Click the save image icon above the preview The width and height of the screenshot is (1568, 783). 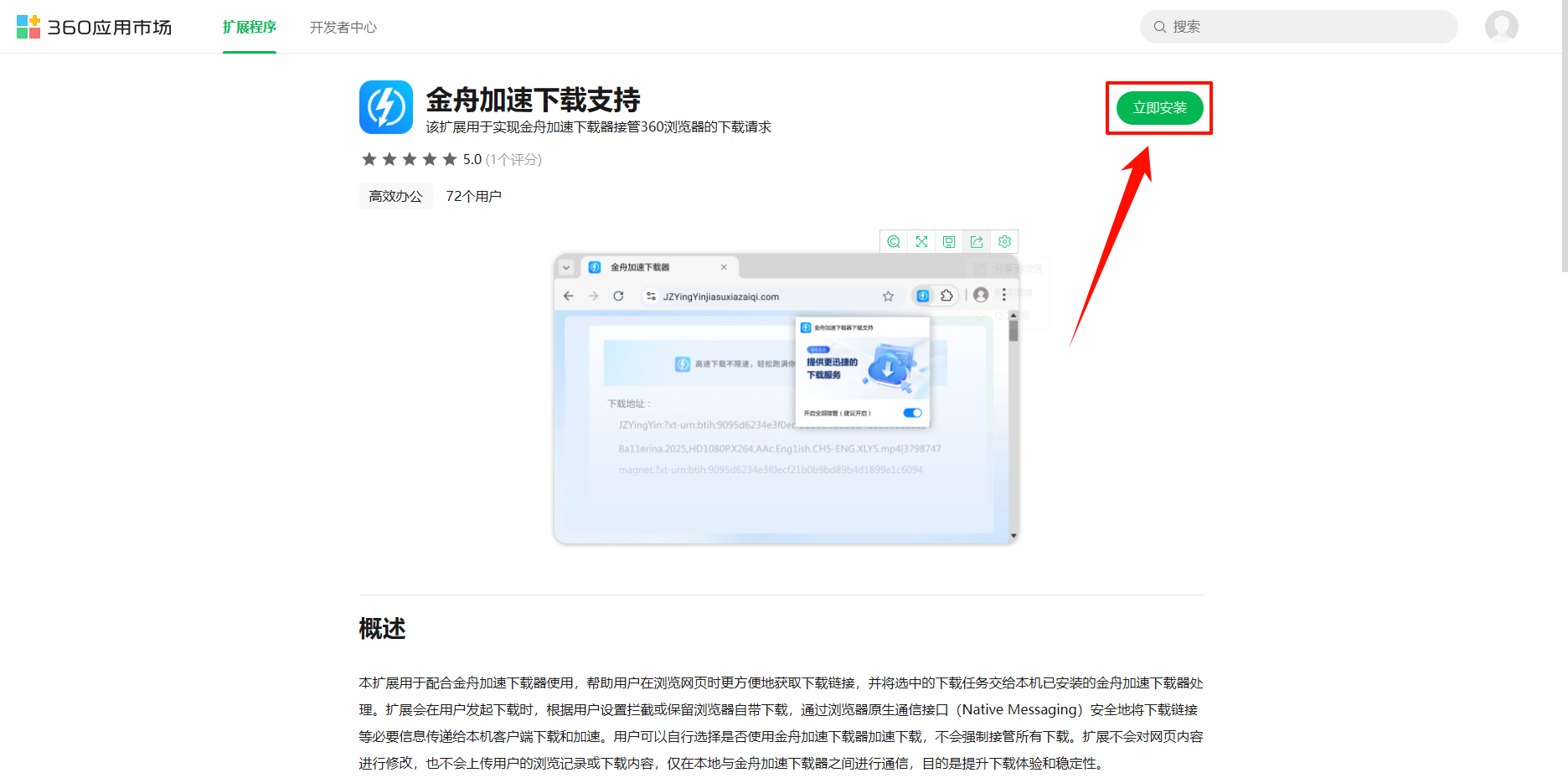click(x=949, y=242)
